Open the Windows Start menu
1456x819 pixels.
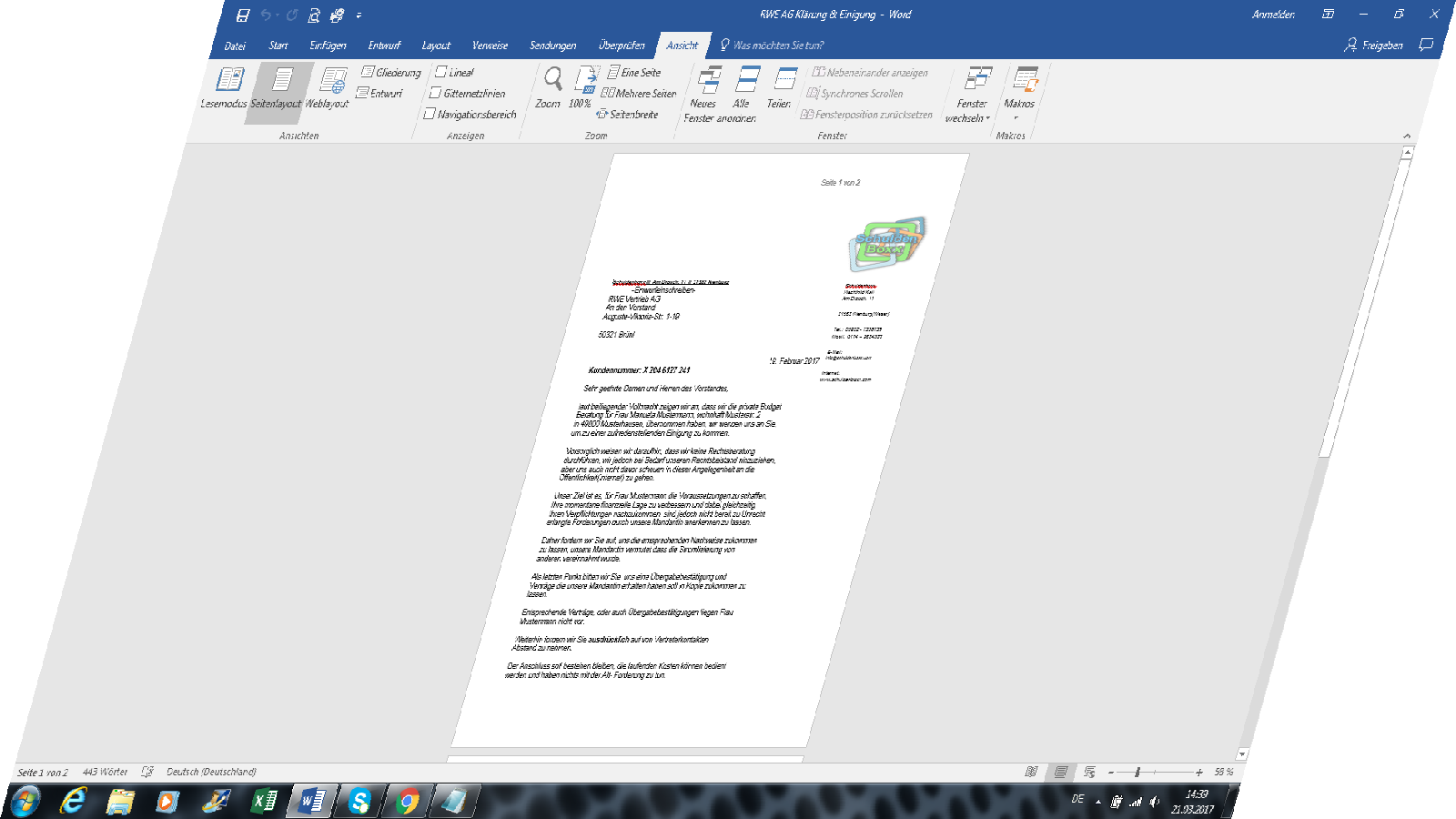[x=25, y=802]
